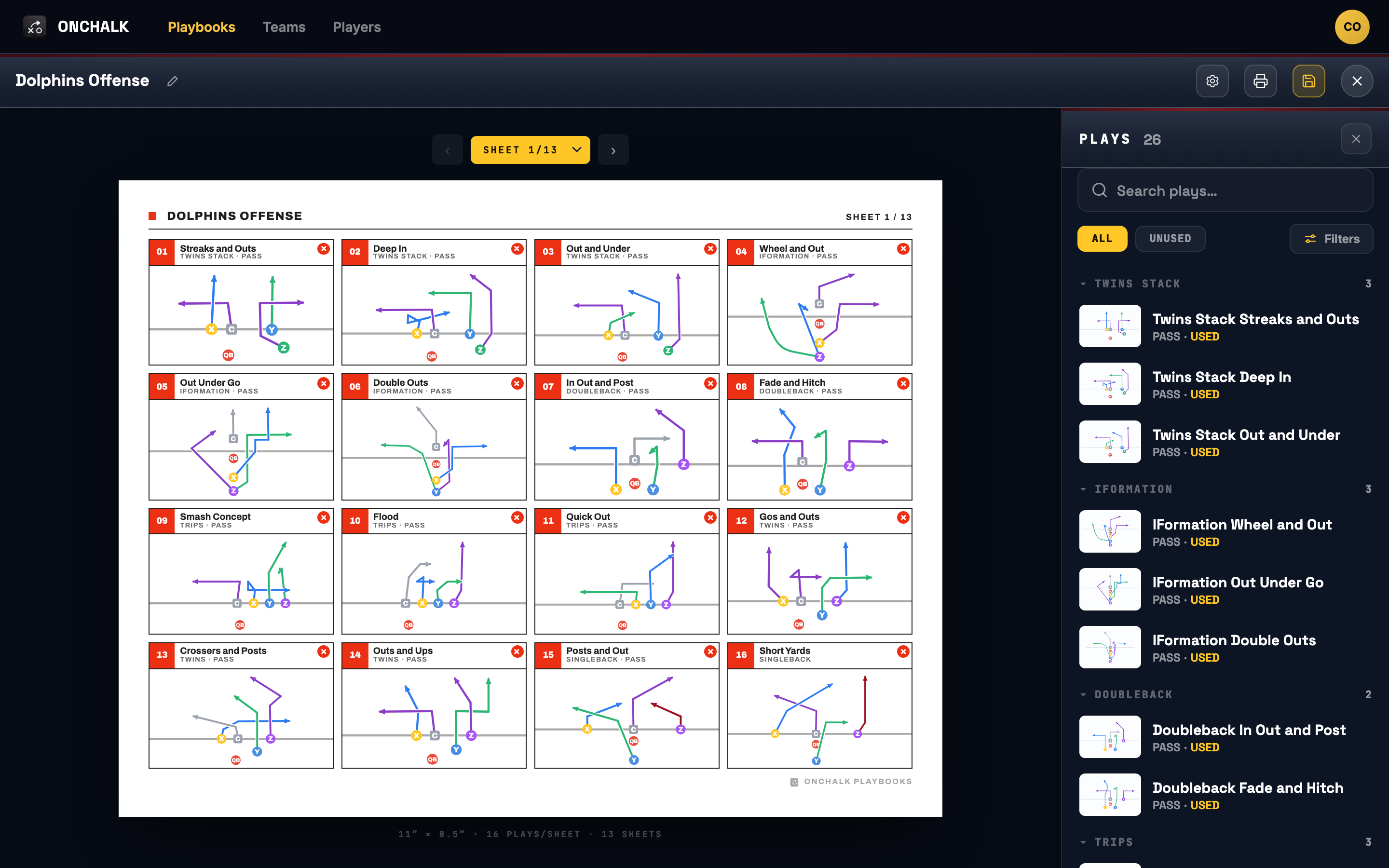Switch to the Players tab
The image size is (1389, 868).
point(357,27)
